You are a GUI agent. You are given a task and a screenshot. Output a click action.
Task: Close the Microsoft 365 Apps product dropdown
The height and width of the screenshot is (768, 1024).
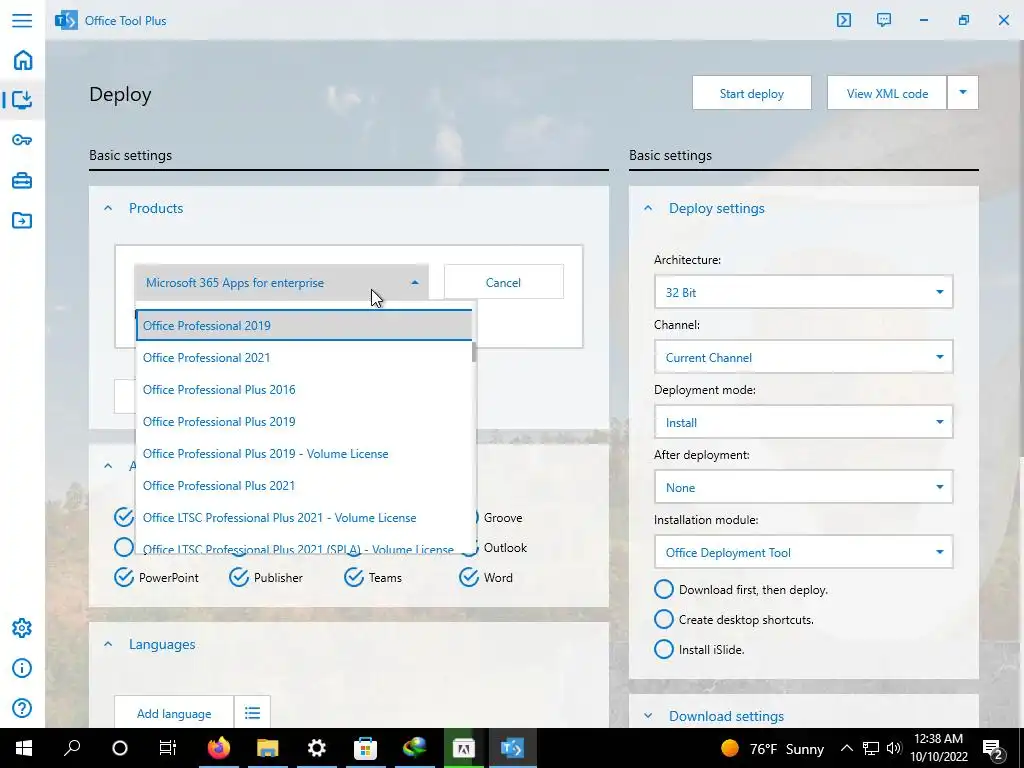point(281,282)
